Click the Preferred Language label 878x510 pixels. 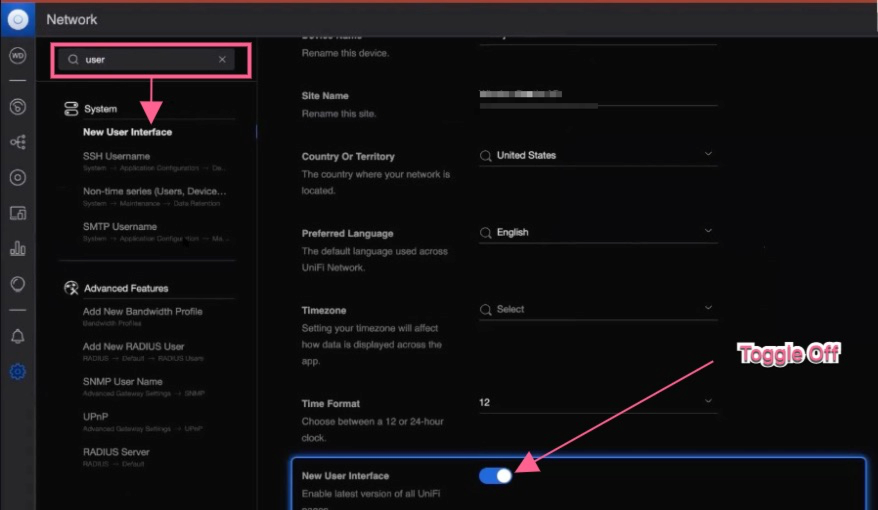click(x=347, y=233)
